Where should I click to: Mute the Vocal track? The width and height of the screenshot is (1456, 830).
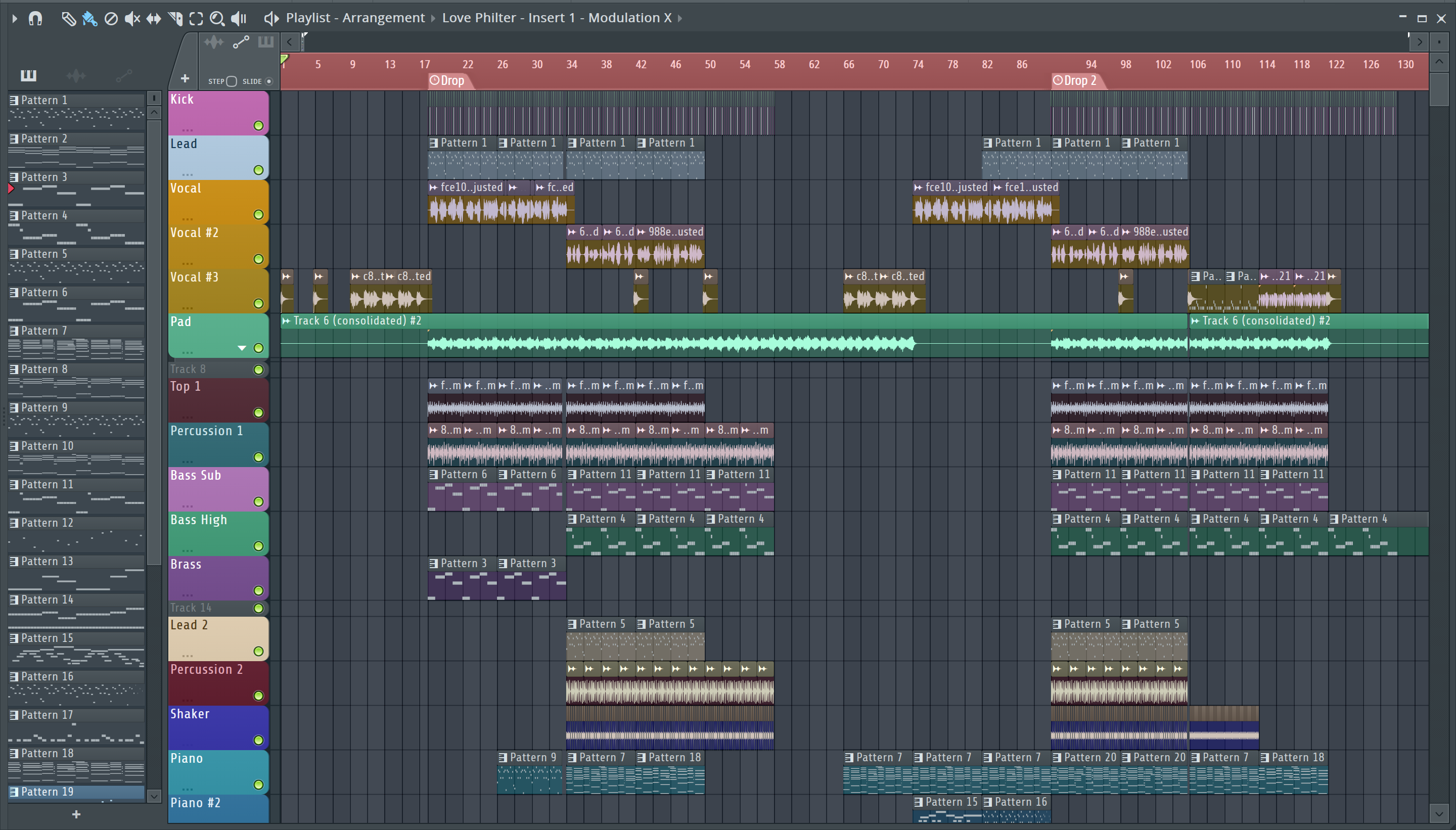click(x=258, y=214)
